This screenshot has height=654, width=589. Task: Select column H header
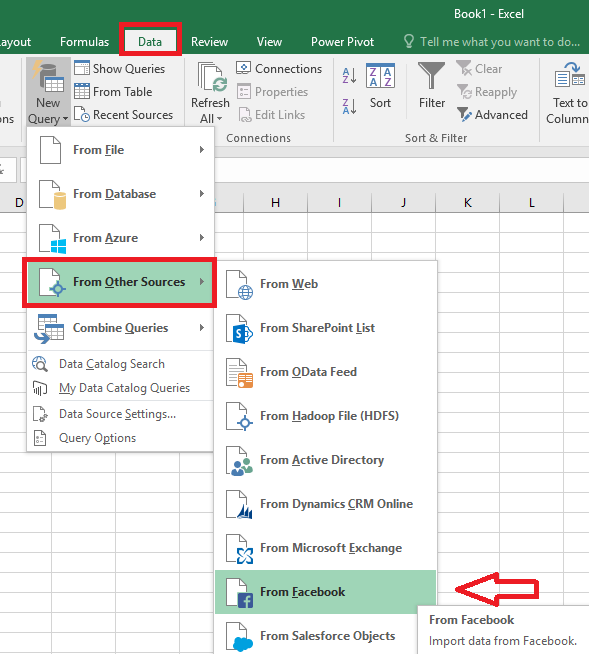pyautogui.click(x=275, y=203)
